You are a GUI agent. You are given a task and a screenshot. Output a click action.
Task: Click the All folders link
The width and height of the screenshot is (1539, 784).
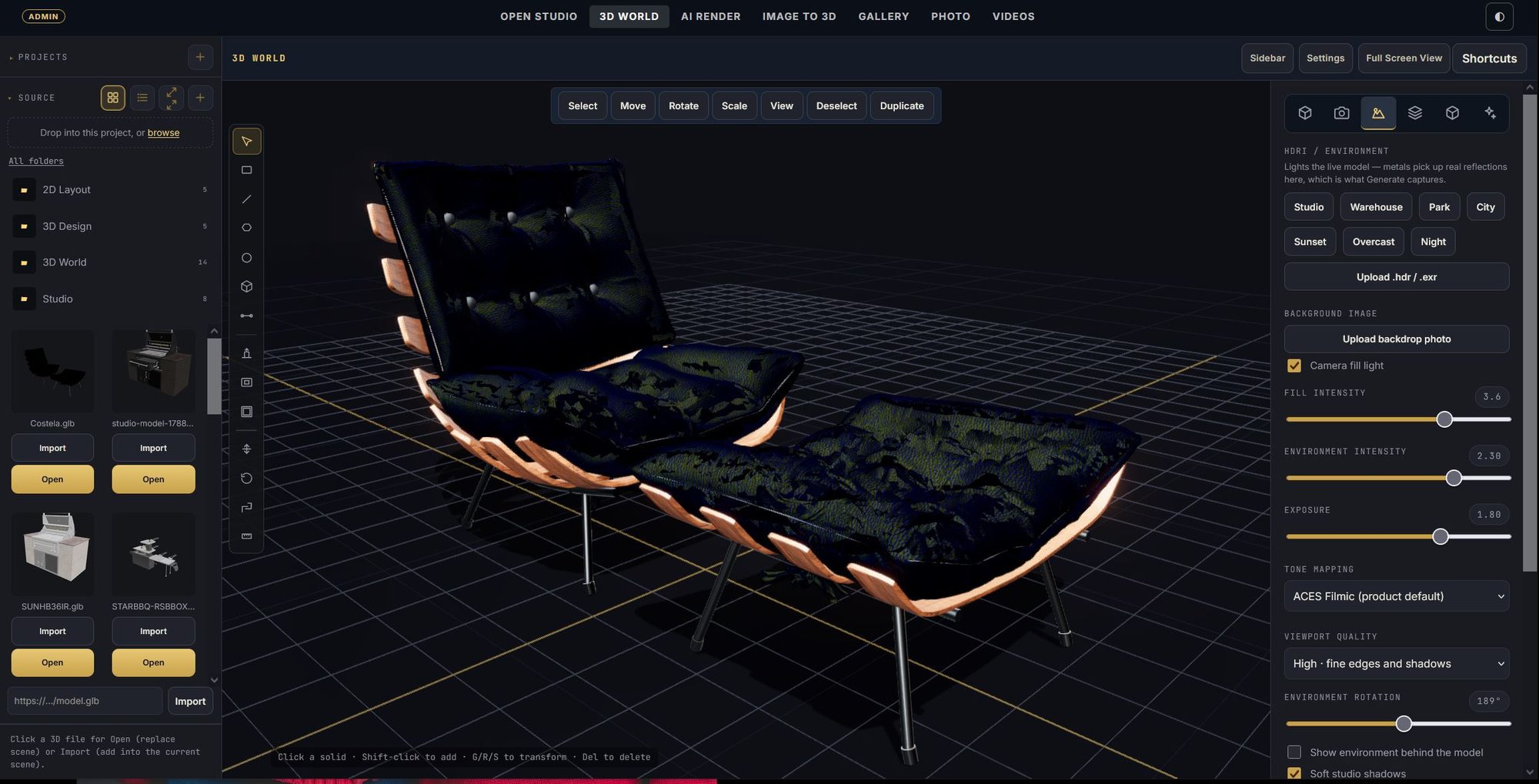coord(36,161)
